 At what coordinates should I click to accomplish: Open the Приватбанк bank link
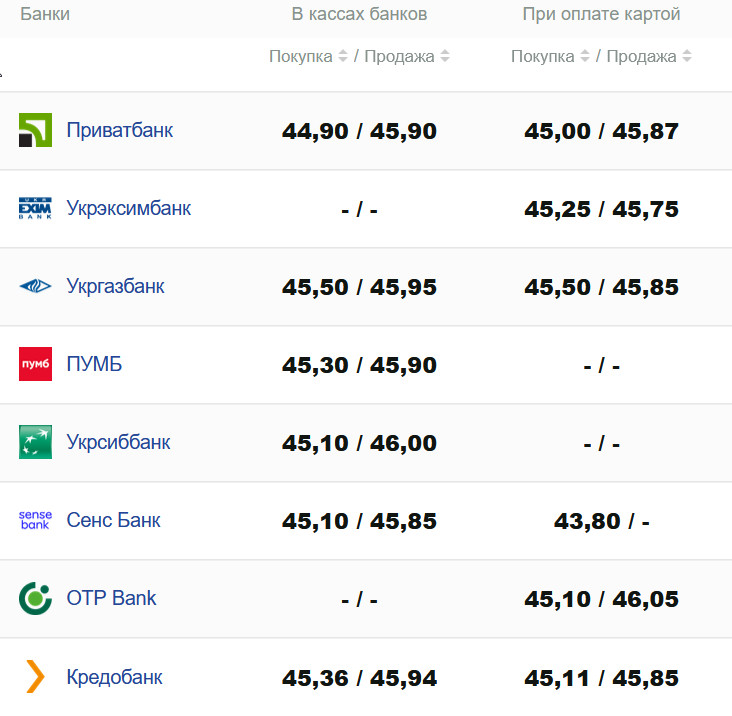tap(119, 130)
